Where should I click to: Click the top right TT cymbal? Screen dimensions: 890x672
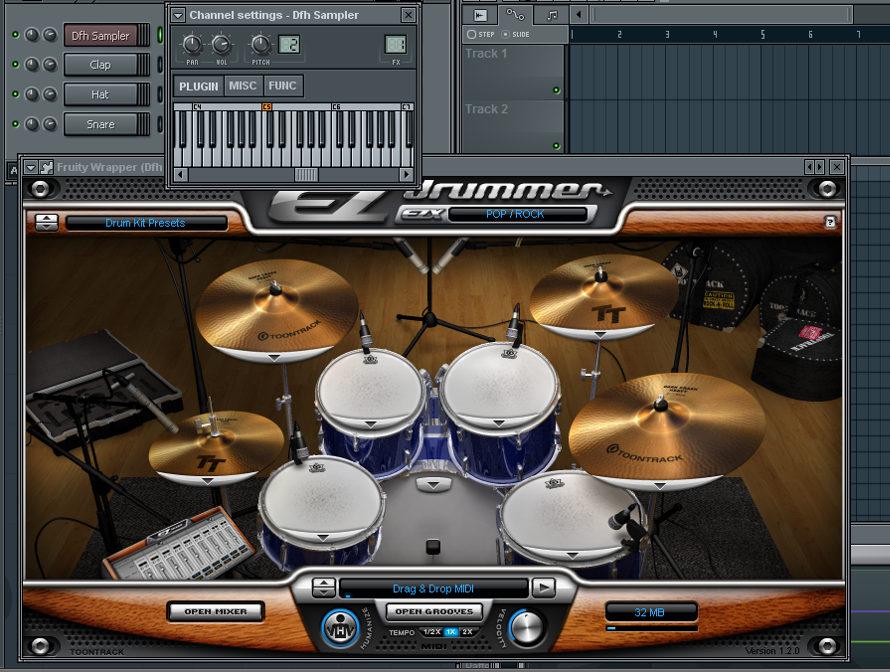603,297
